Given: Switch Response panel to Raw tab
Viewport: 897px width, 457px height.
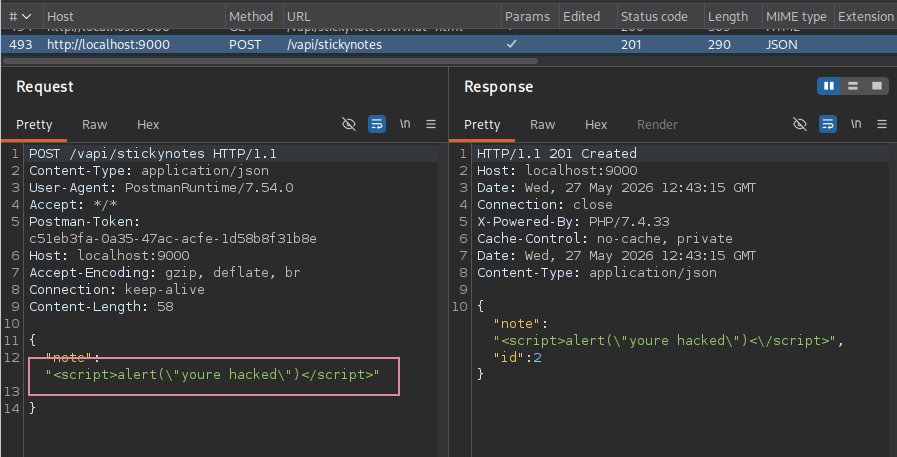Looking at the screenshot, I should tap(542, 124).
